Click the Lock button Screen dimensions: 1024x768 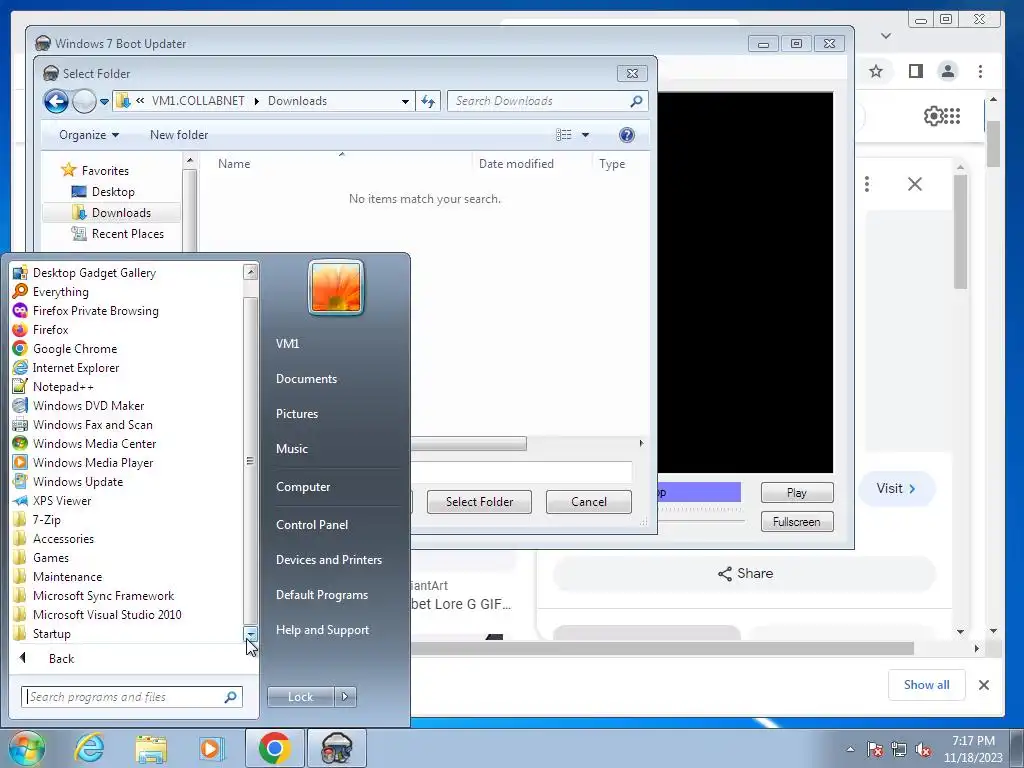click(x=300, y=697)
